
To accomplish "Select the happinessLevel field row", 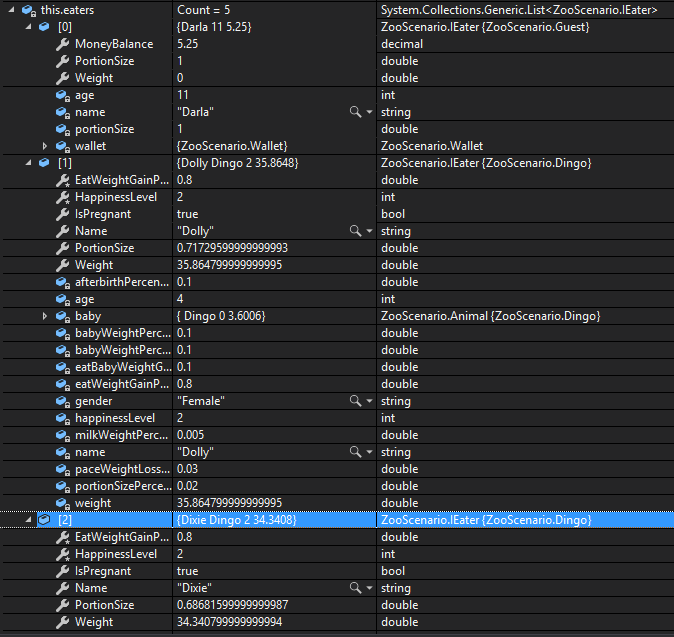I will [338, 418].
